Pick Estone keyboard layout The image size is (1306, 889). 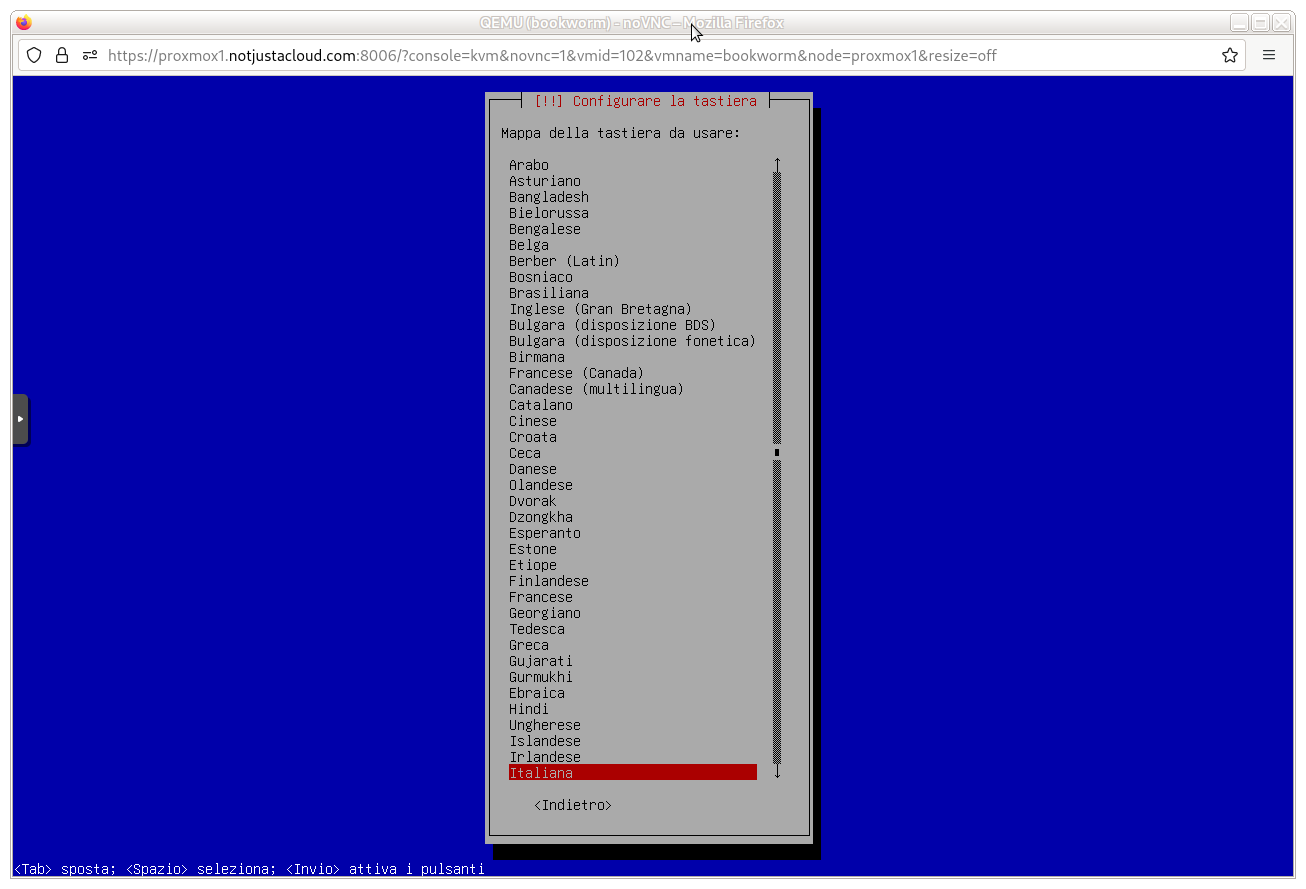(533, 549)
